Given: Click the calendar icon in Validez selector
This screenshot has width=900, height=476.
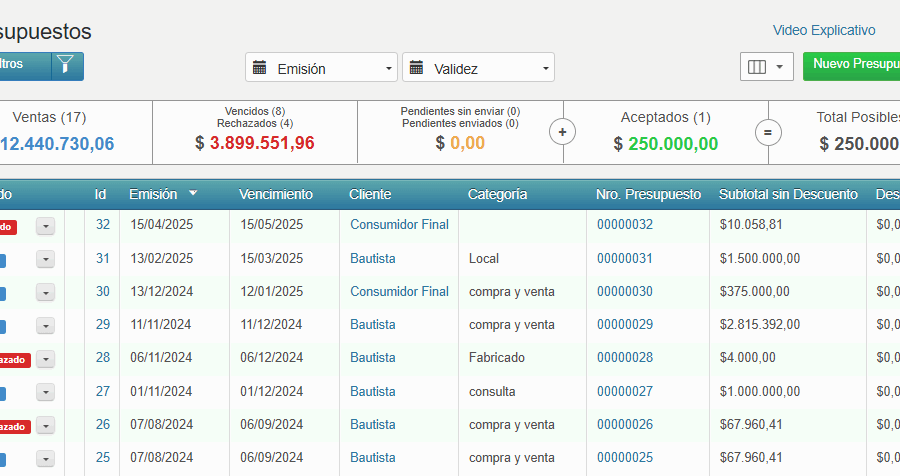Looking at the screenshot, I should point(416,68).
